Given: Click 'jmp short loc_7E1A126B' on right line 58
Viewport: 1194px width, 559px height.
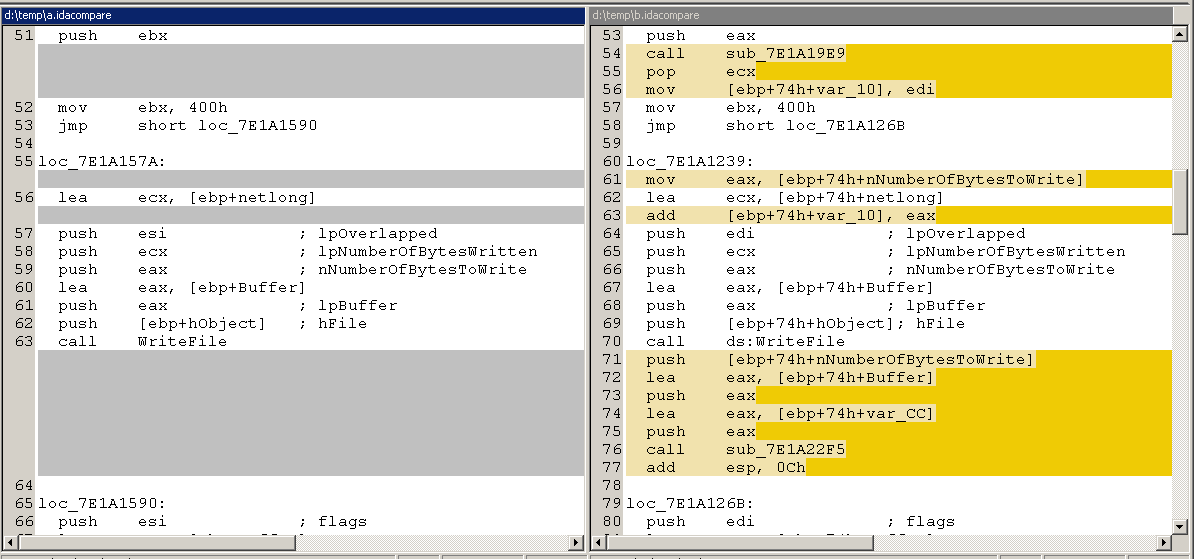Looking at the screenshot, I should tap(775, 126).
